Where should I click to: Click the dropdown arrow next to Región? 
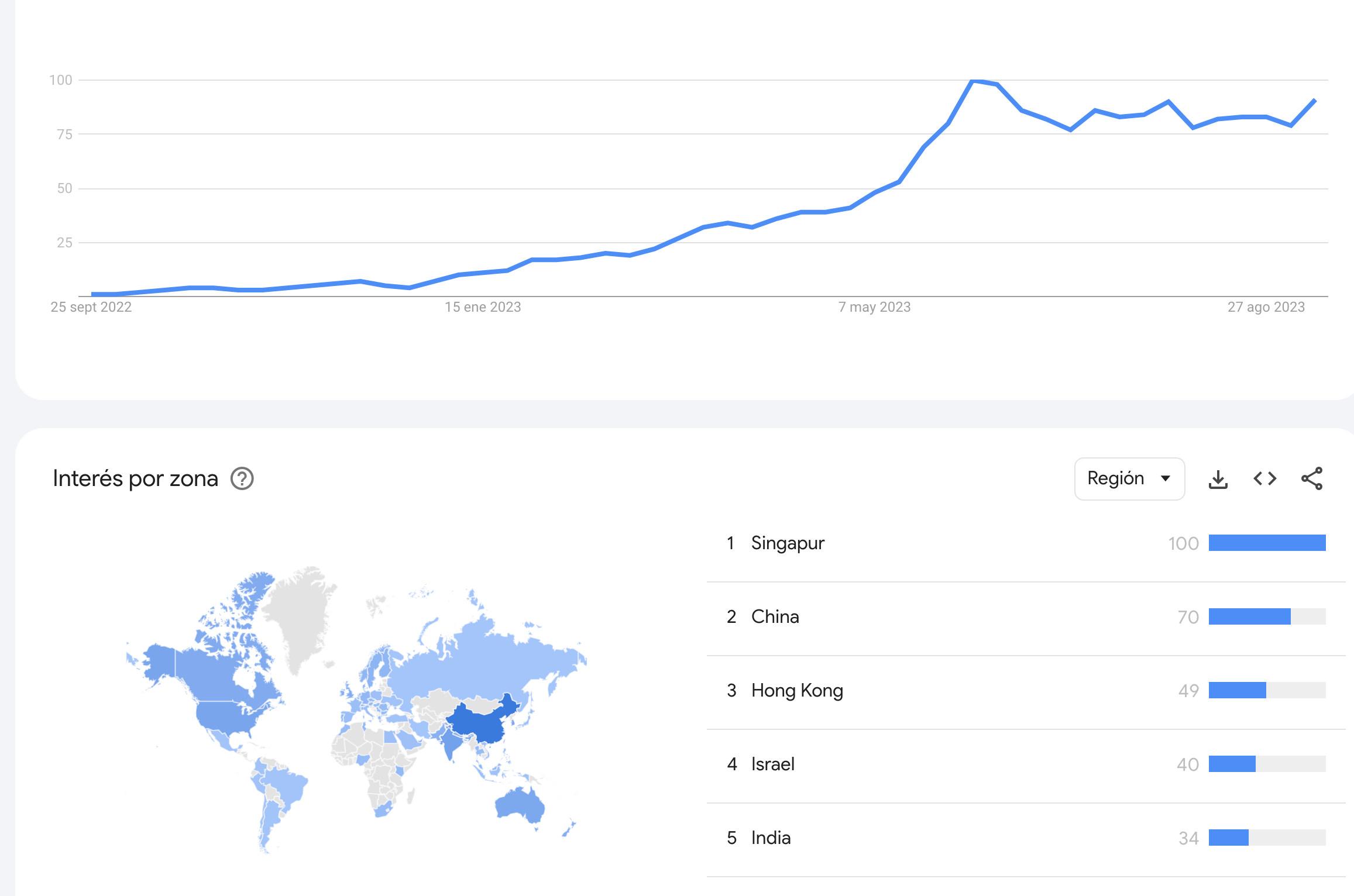[x=1166, y=479]
